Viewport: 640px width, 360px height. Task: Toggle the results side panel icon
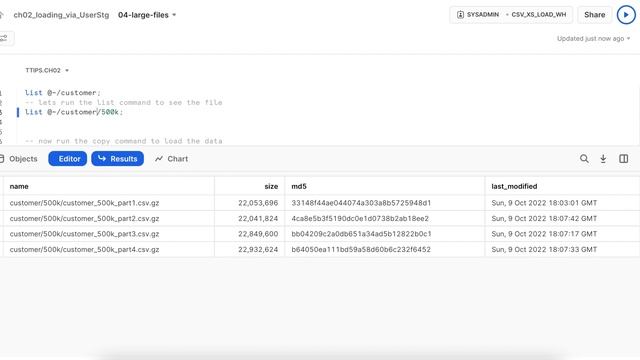coord(623,159)
